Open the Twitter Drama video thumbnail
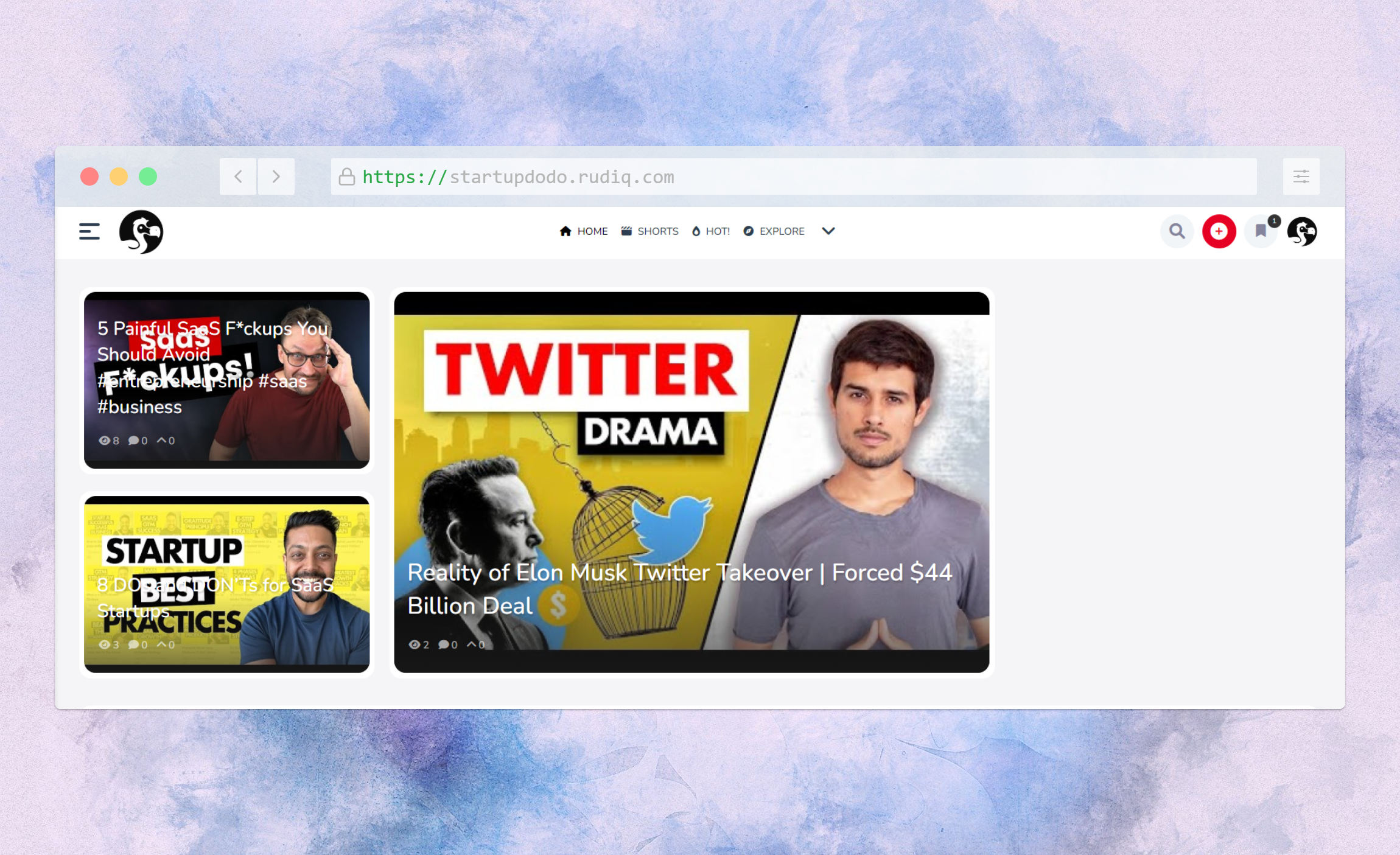 [691, 482]
